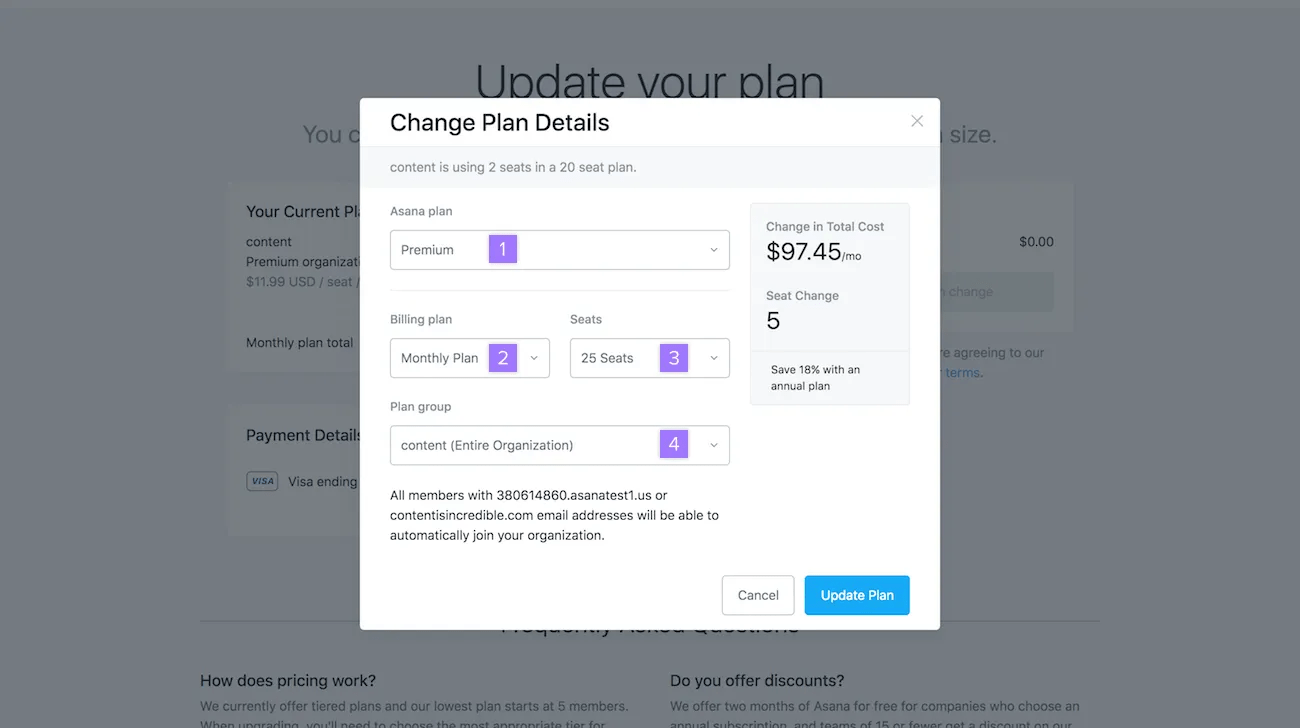Open the Asana plan dropdown showing Premium
This screenshot has height=728, width=1300.
click(559, 249)
